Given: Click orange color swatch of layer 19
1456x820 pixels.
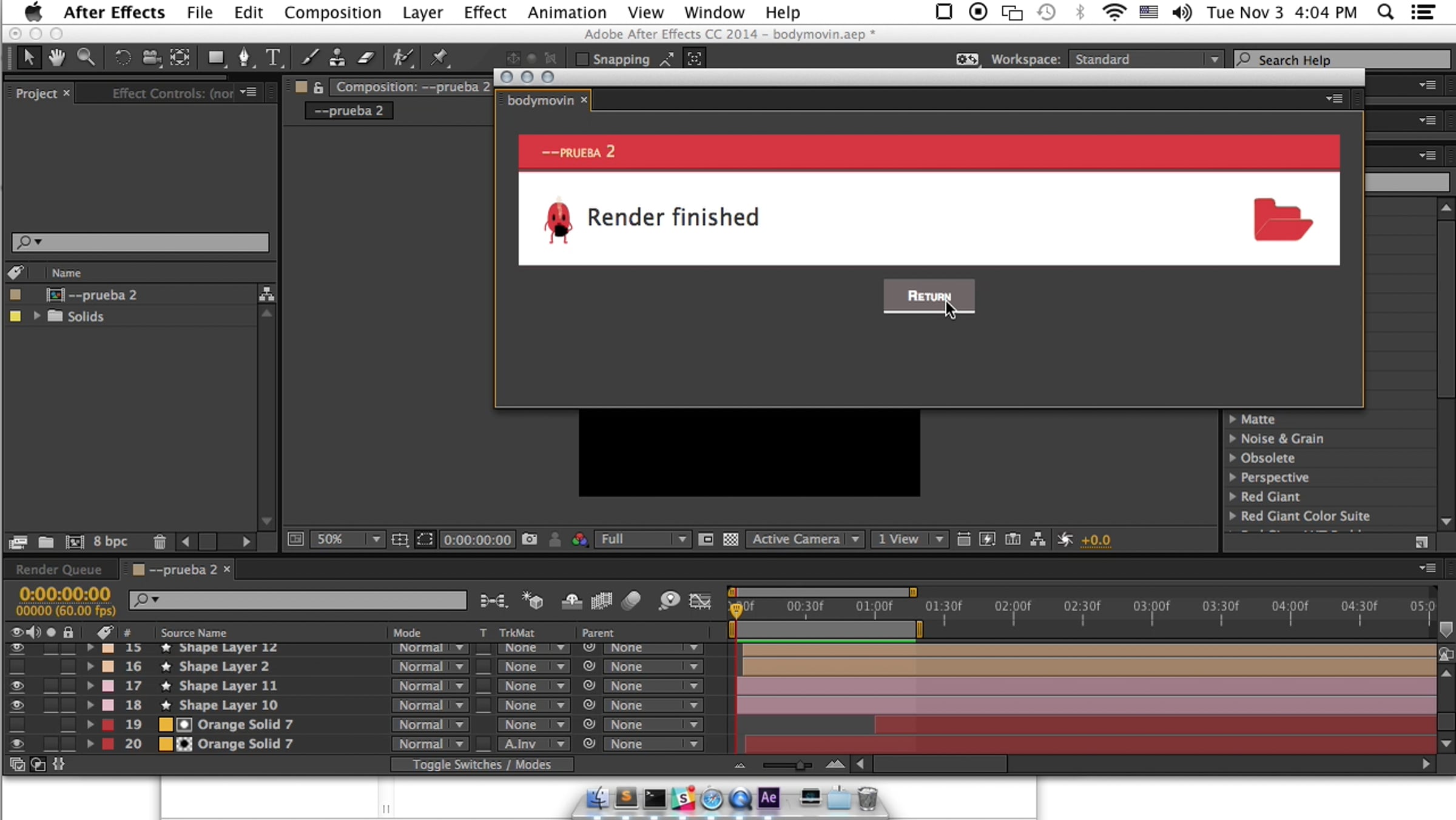Looking at the screenshot, I should pyautogui.click(x=165, y=725).
